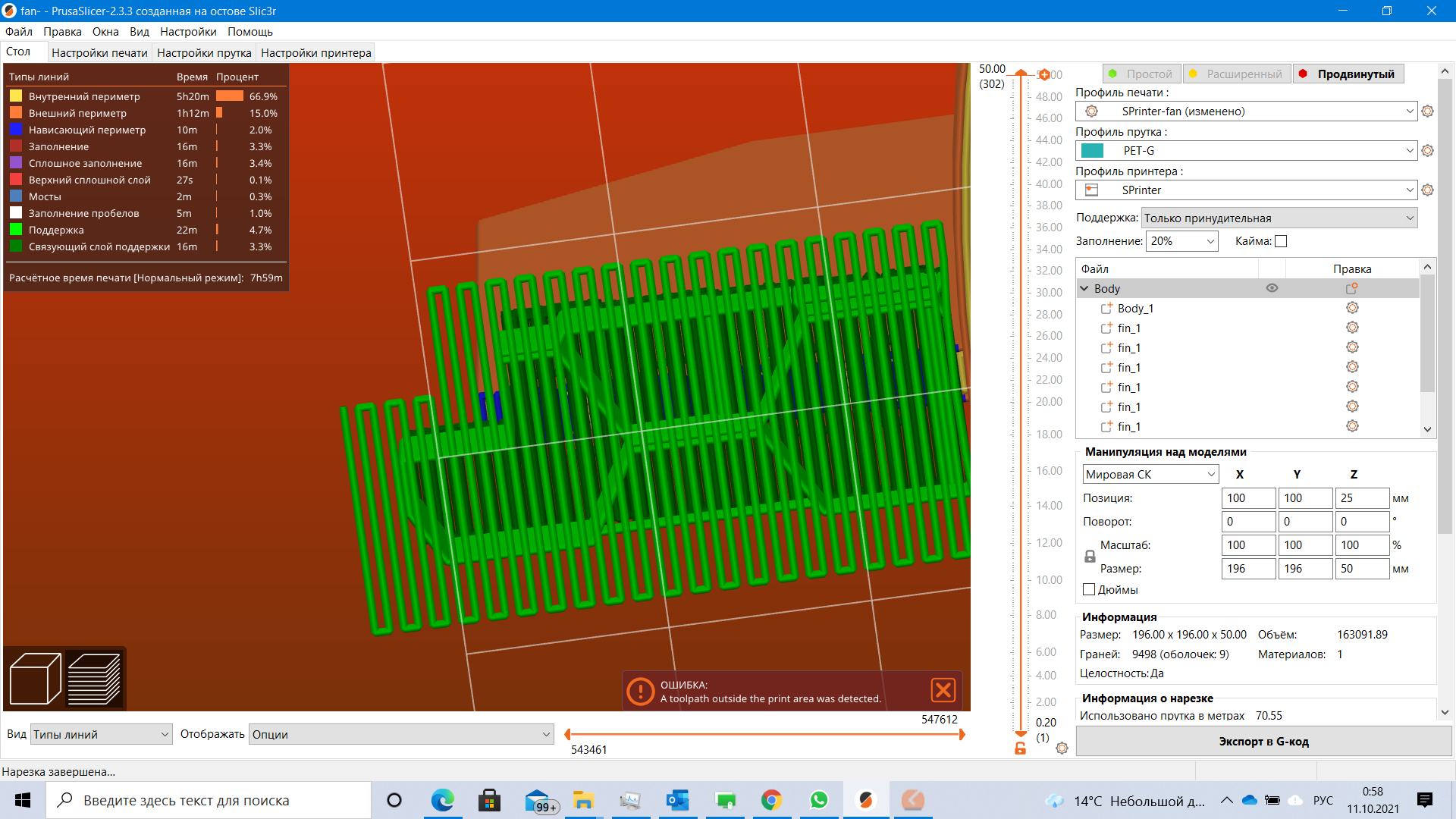Click vertical layer slider settings cog
1456x819 pixels.
1062,748
